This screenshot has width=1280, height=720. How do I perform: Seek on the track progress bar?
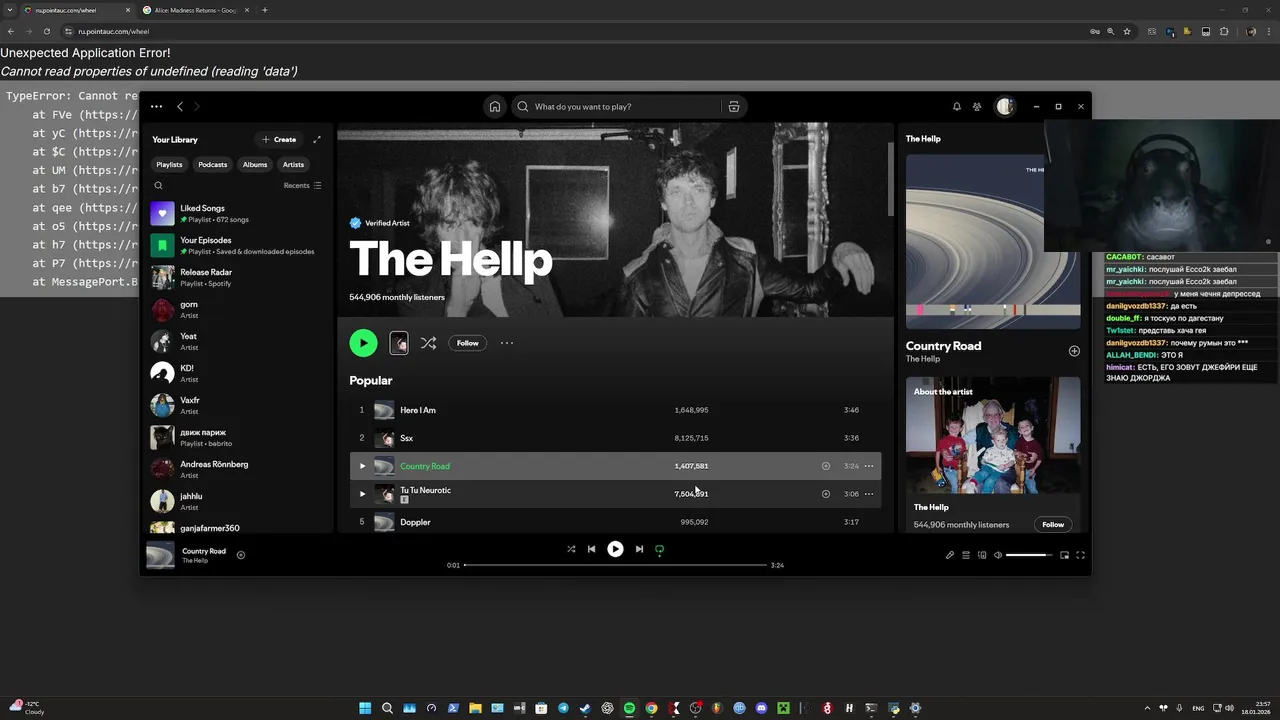[615, 565]
